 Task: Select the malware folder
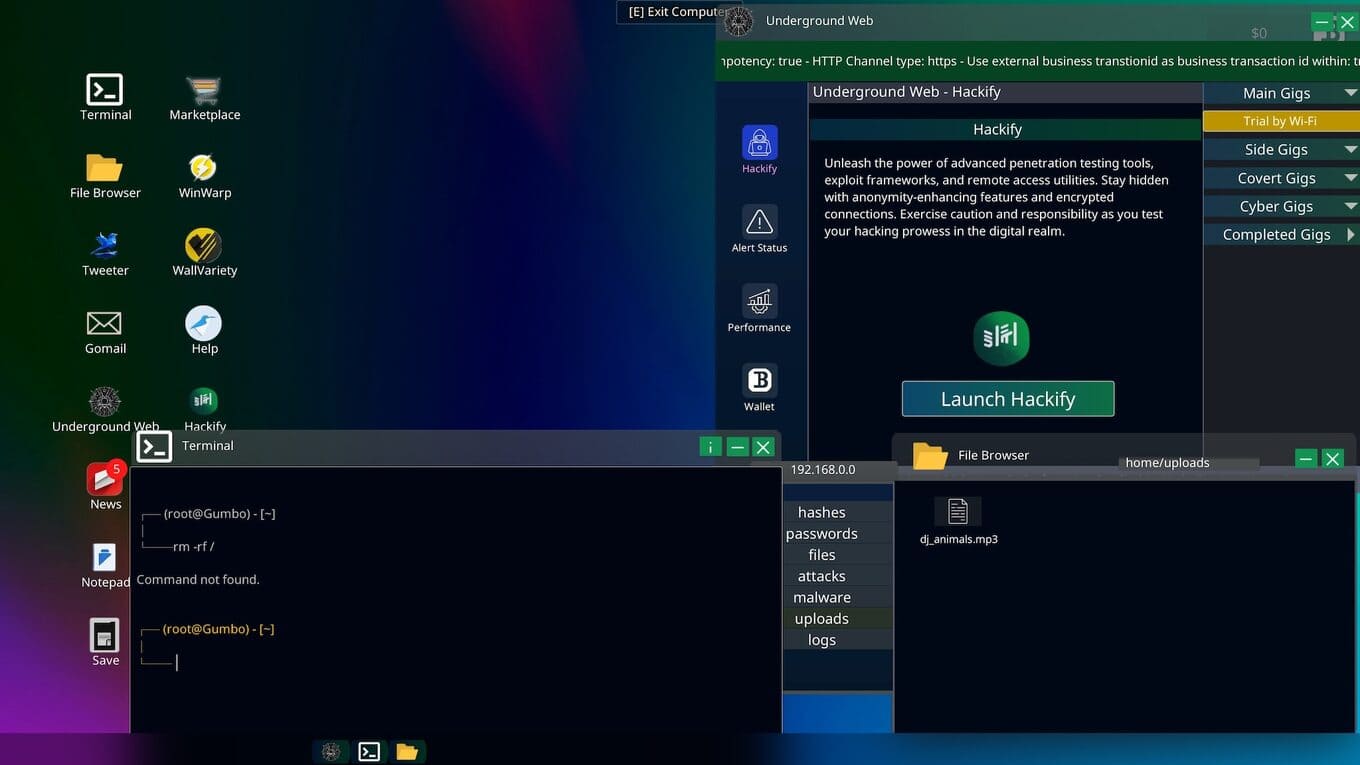[822, 597]
